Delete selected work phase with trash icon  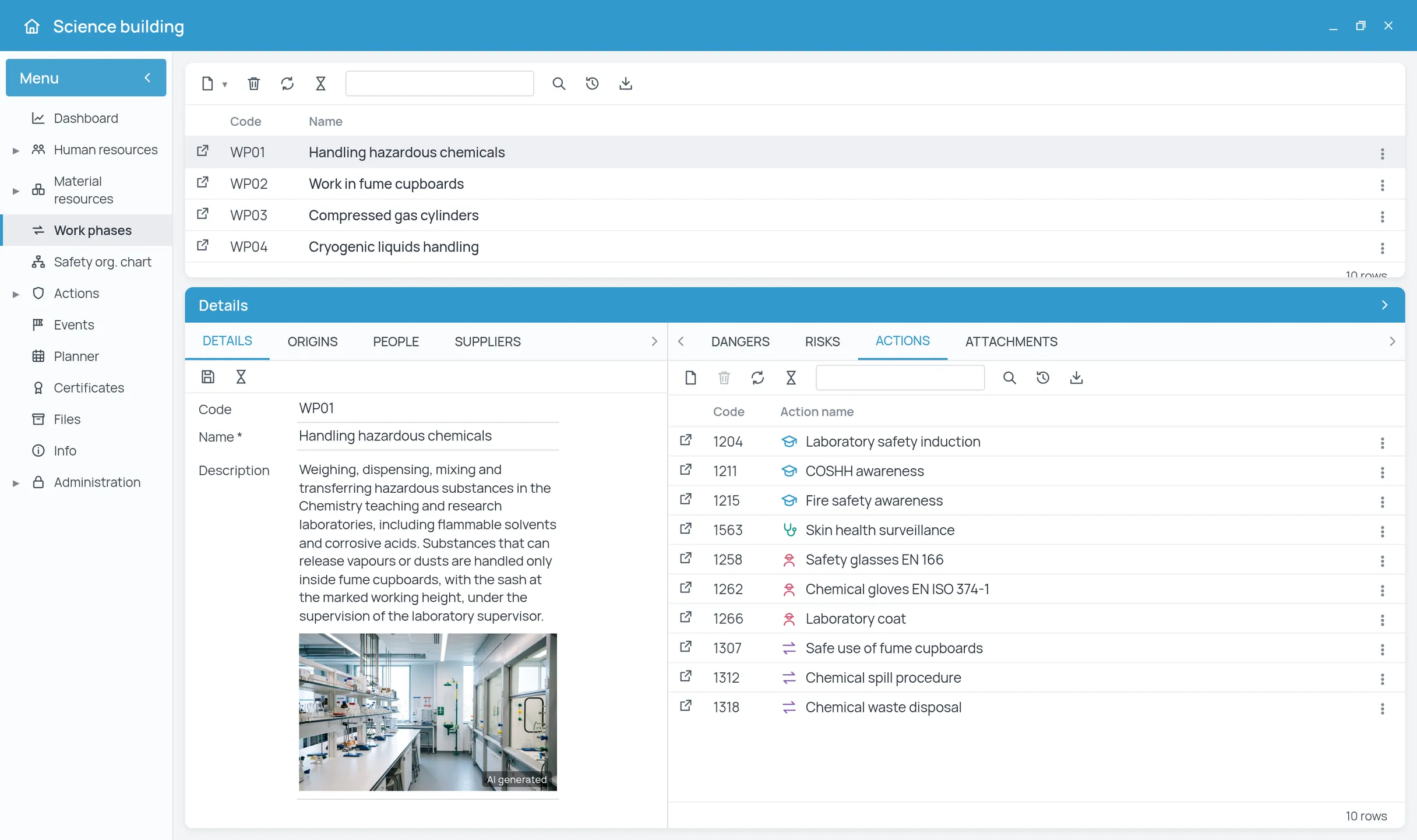pyautogui.click(x=253, y=84)
